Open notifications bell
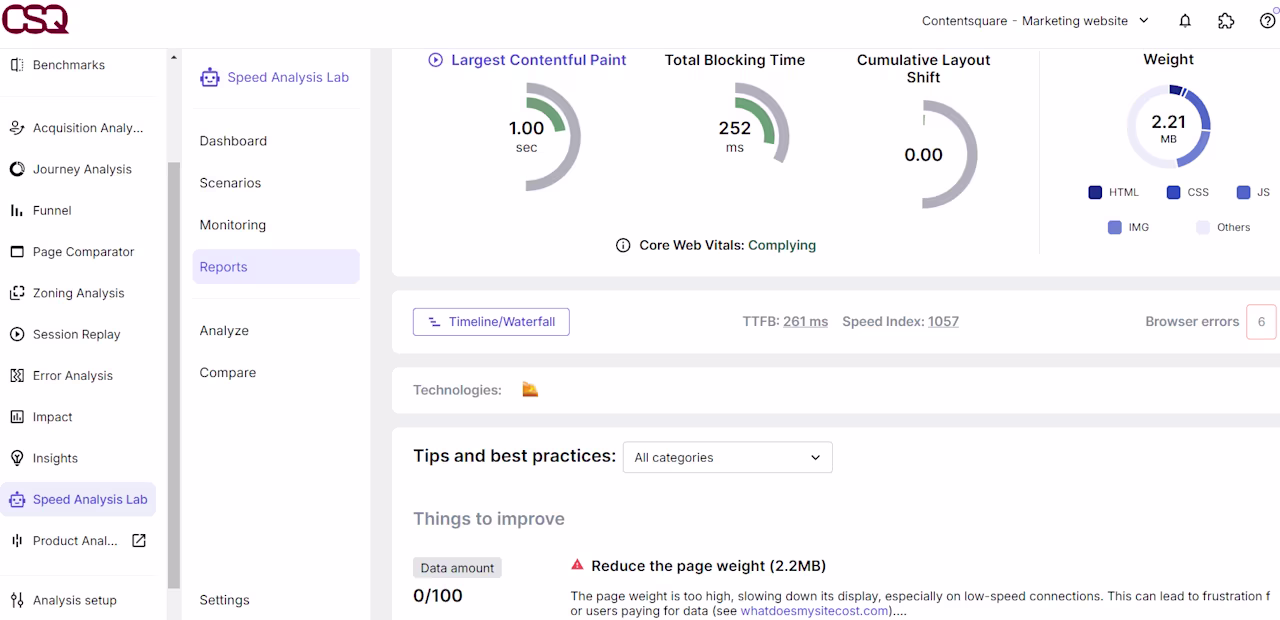The height and width of the screenshot is (620, 1280). [x=1185, y=21]
